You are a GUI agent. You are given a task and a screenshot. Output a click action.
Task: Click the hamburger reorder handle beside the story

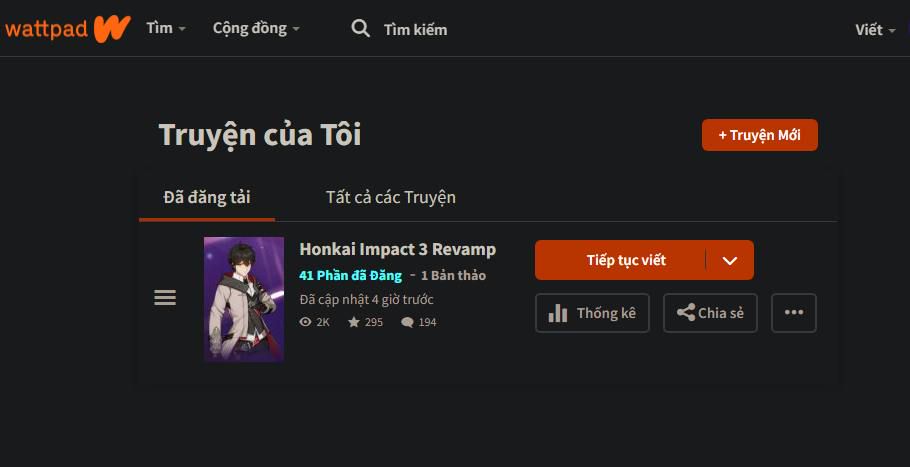[165, 298]
